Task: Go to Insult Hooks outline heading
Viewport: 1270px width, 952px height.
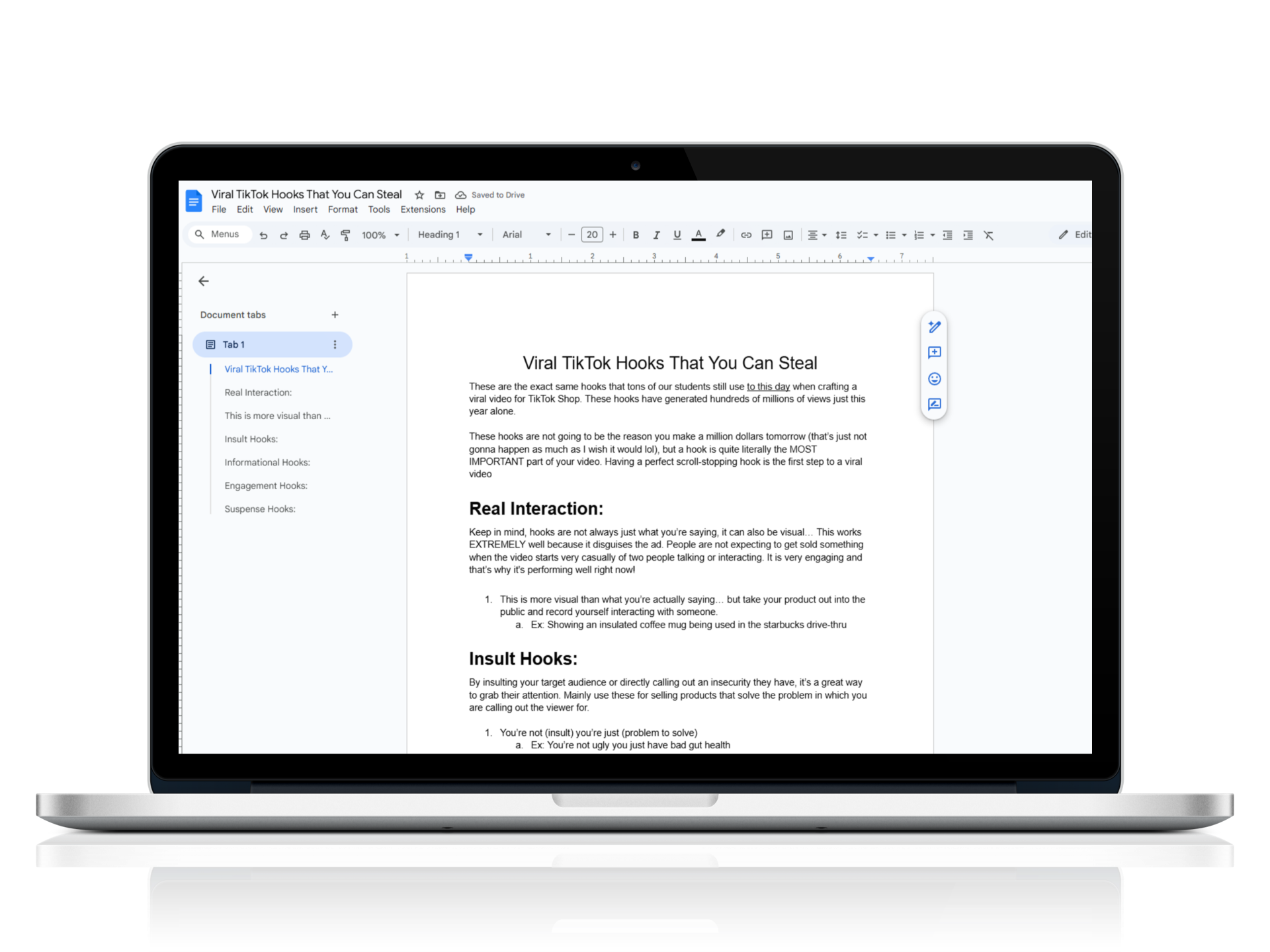Action: coord(251,439)
